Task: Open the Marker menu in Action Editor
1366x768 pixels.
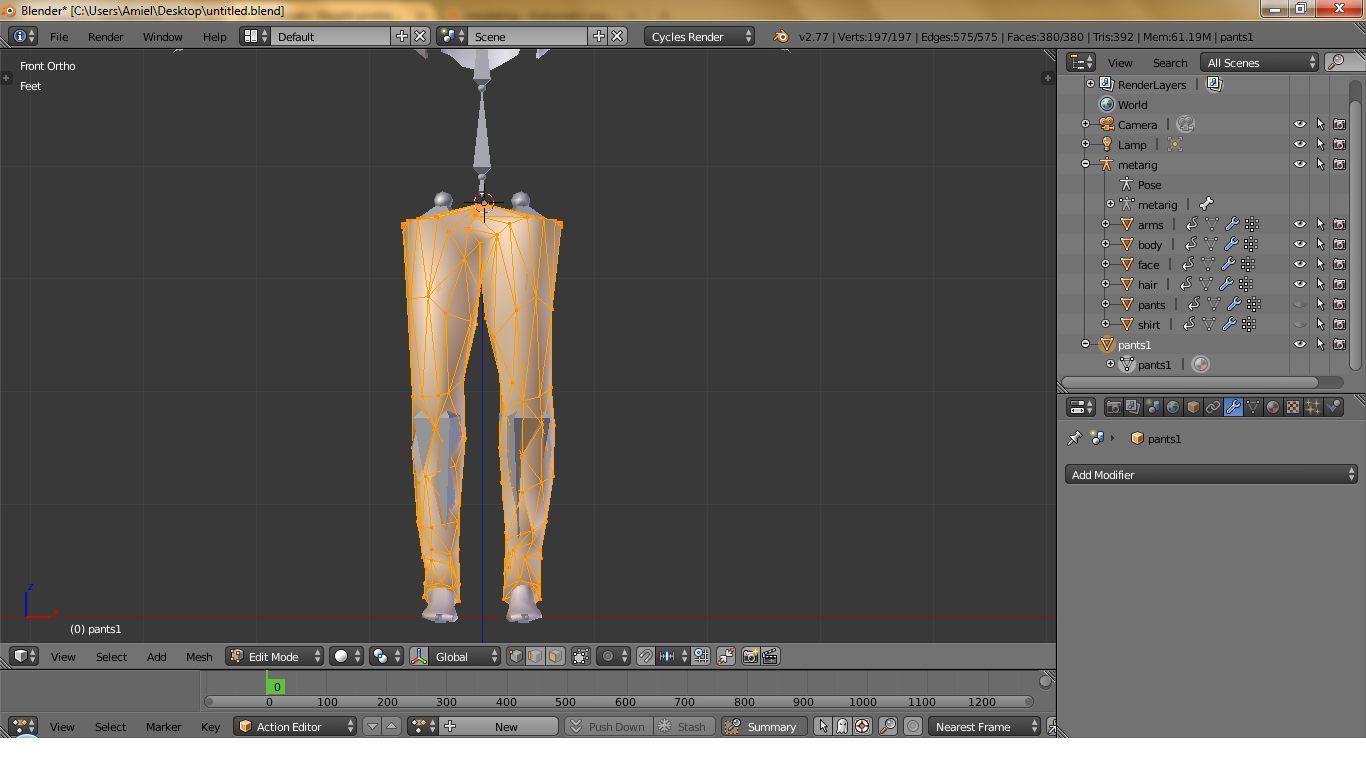Action: point(163,726)
